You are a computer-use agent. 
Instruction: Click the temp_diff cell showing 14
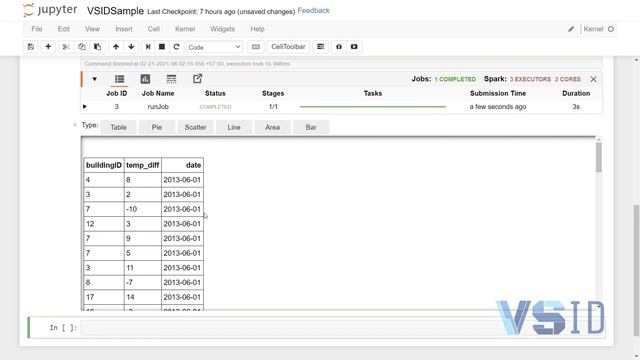142,297
